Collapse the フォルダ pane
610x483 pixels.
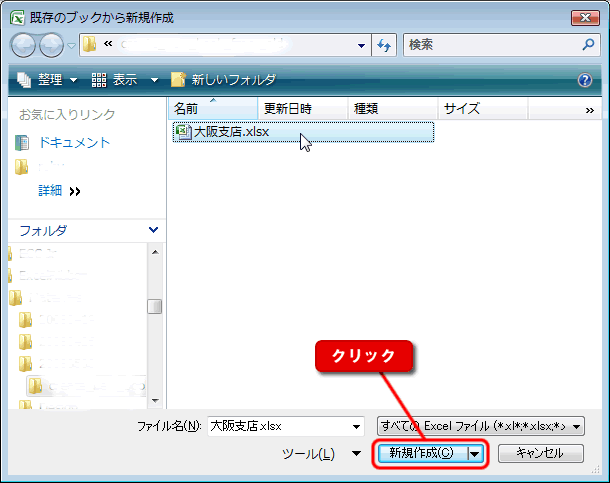tap(153, 230)
